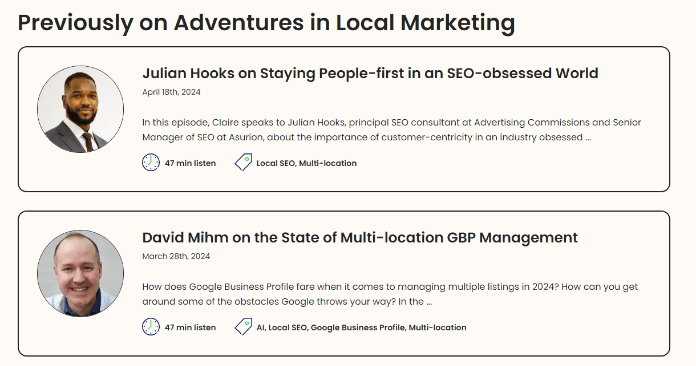This screenshot has width=696, height=366.
Task: Click '47 min listen' in Julian Hooks card
Action: click(x=190, y=163)
